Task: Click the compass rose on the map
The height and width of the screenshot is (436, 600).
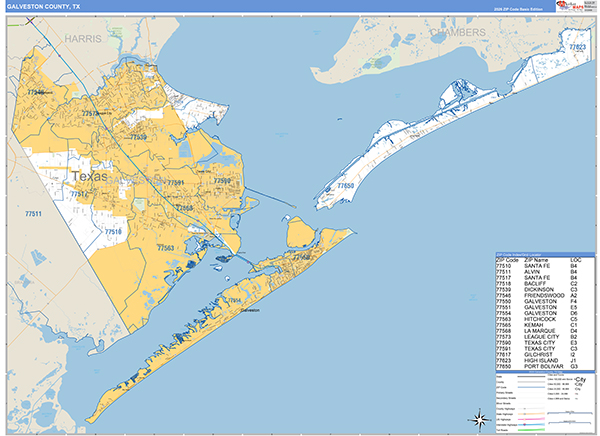Action: coord(479,420)
